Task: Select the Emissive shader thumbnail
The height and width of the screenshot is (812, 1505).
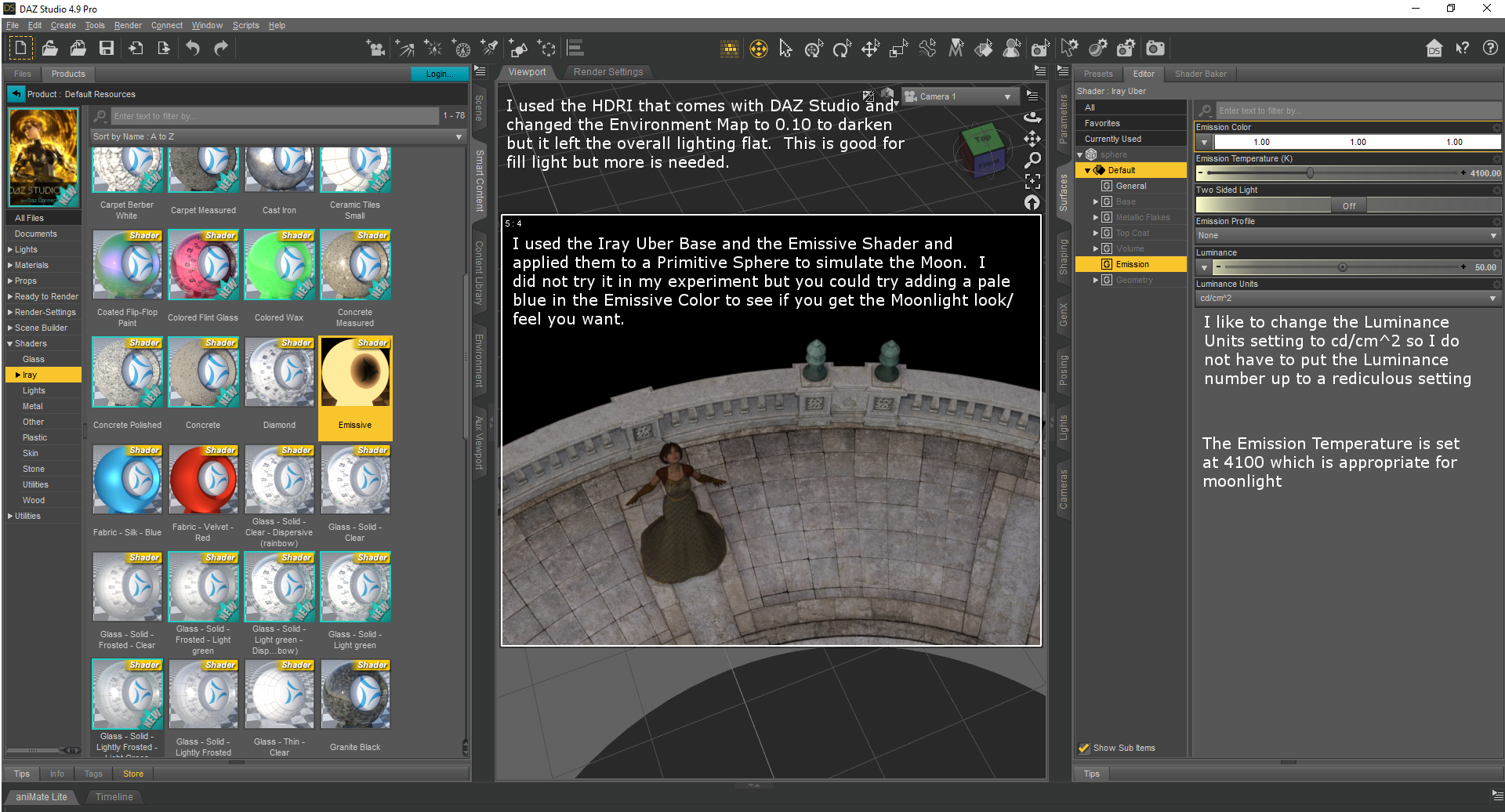Action: 355,372
